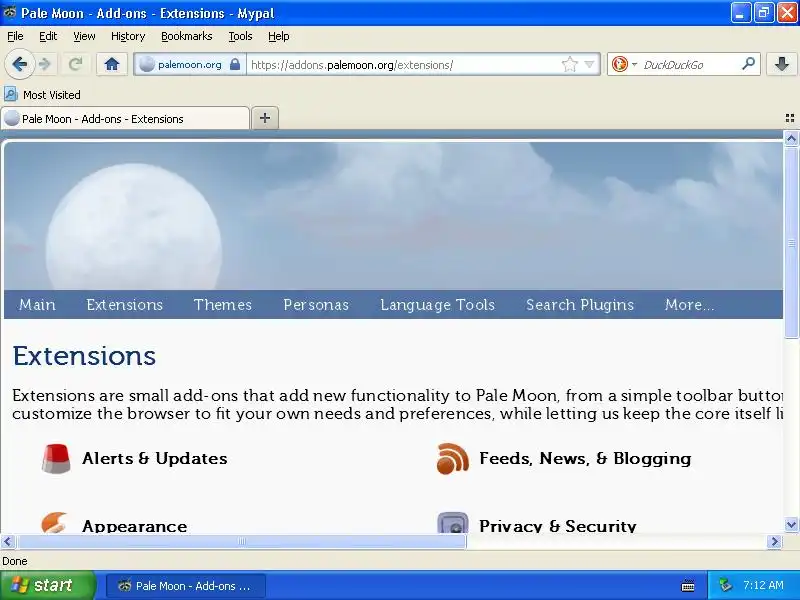
Task: Open the Privacy & Security category
Action: [x=558, y=526]
